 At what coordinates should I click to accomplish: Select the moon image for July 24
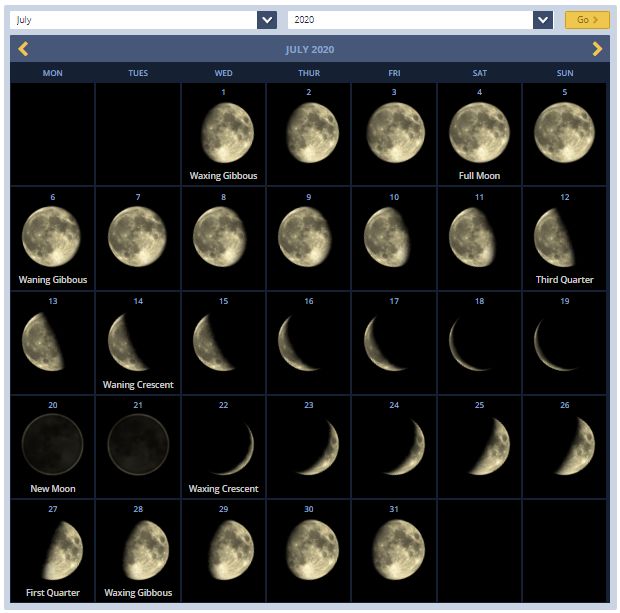click(405, 447)
